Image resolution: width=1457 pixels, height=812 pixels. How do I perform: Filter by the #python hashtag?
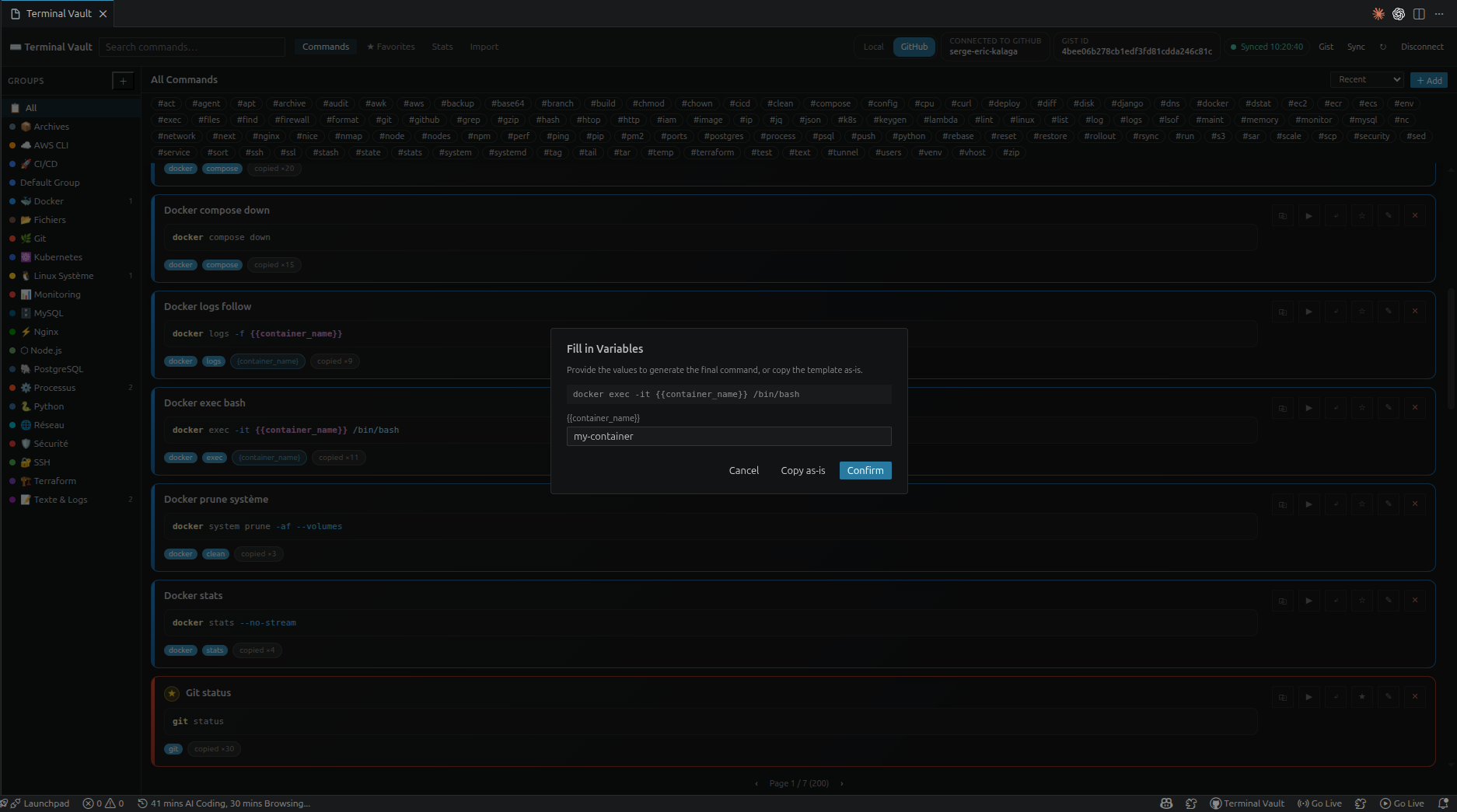click(909, 136)
